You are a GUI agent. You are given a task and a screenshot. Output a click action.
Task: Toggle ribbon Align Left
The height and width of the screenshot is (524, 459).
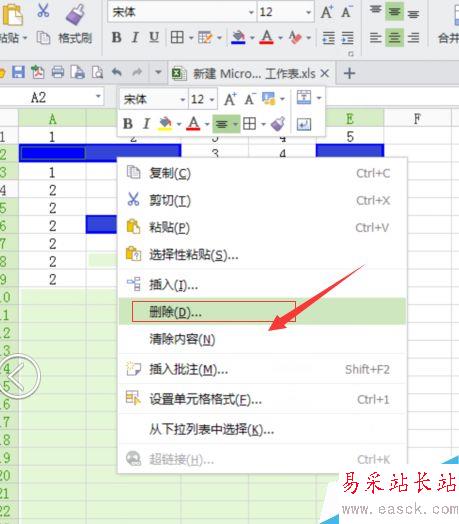(375, 37)
